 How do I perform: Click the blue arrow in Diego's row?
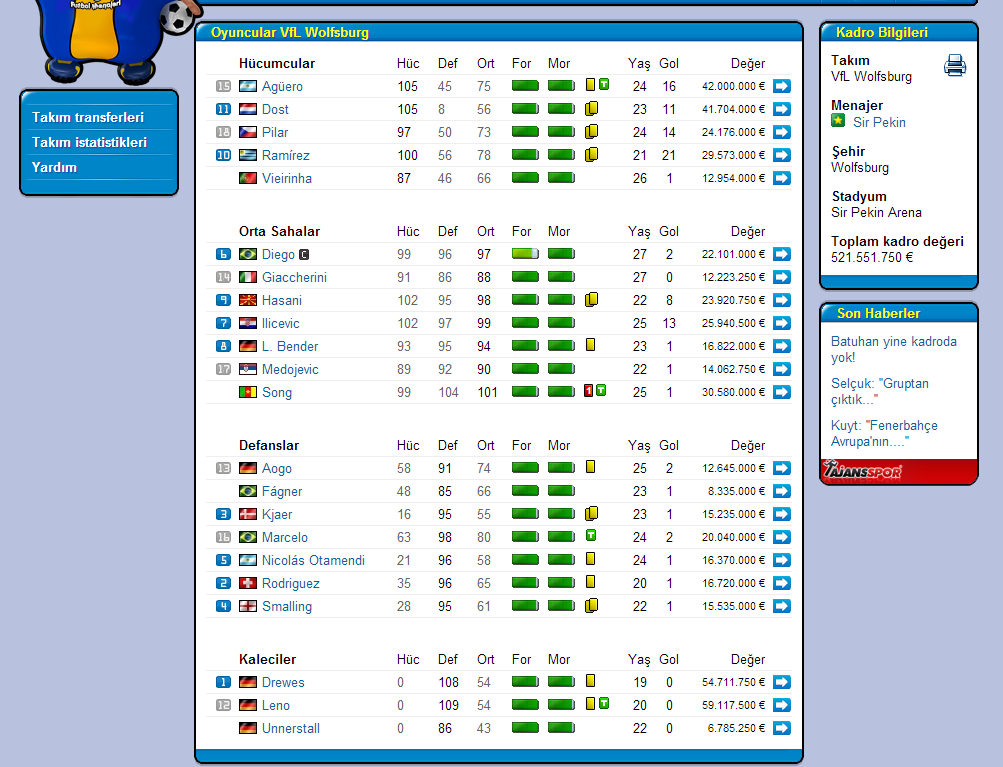pyautogui.click(x=782, y=255)
